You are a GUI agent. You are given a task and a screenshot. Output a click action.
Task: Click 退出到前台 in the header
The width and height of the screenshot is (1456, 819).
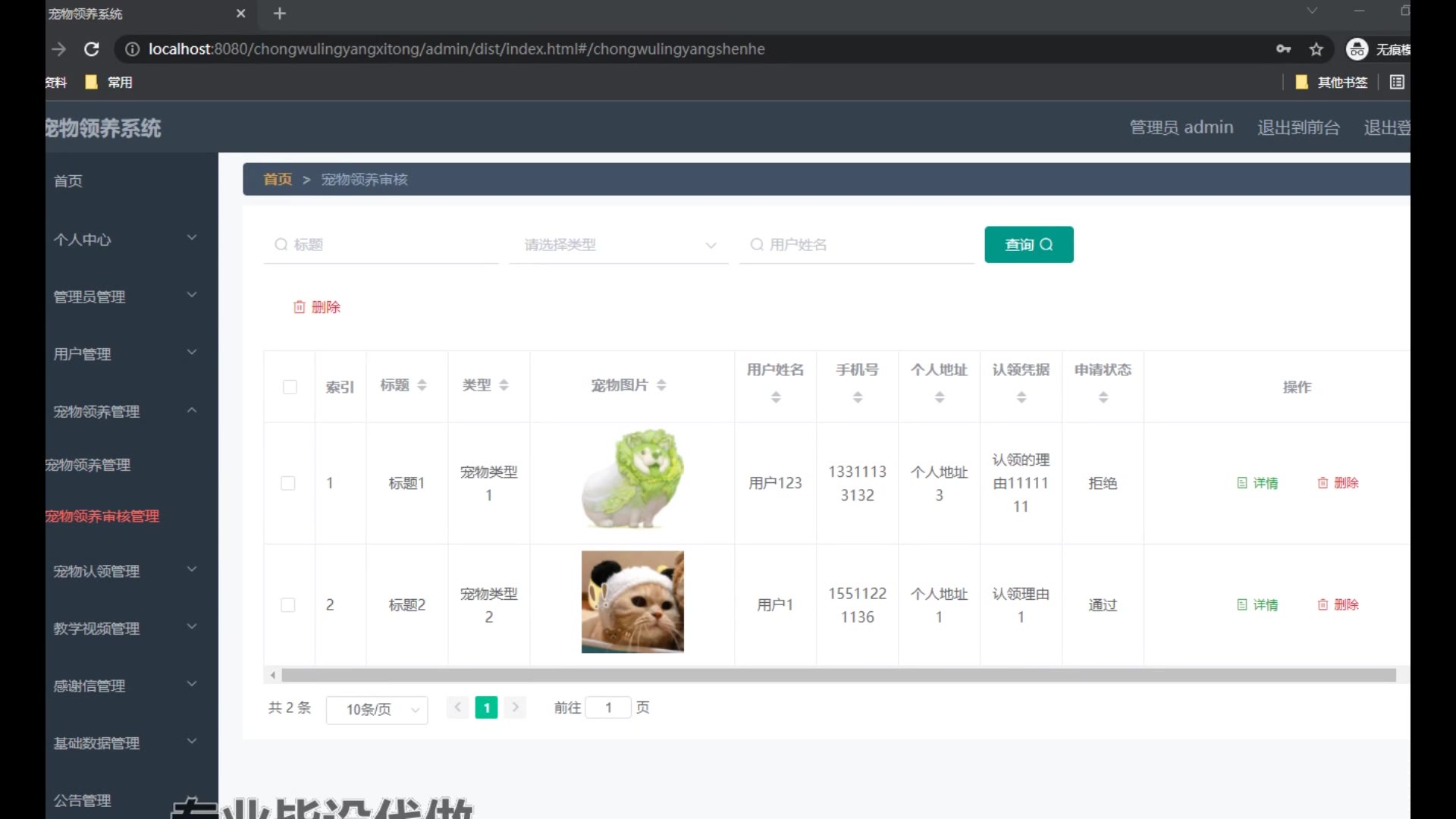click(1298, 127)
